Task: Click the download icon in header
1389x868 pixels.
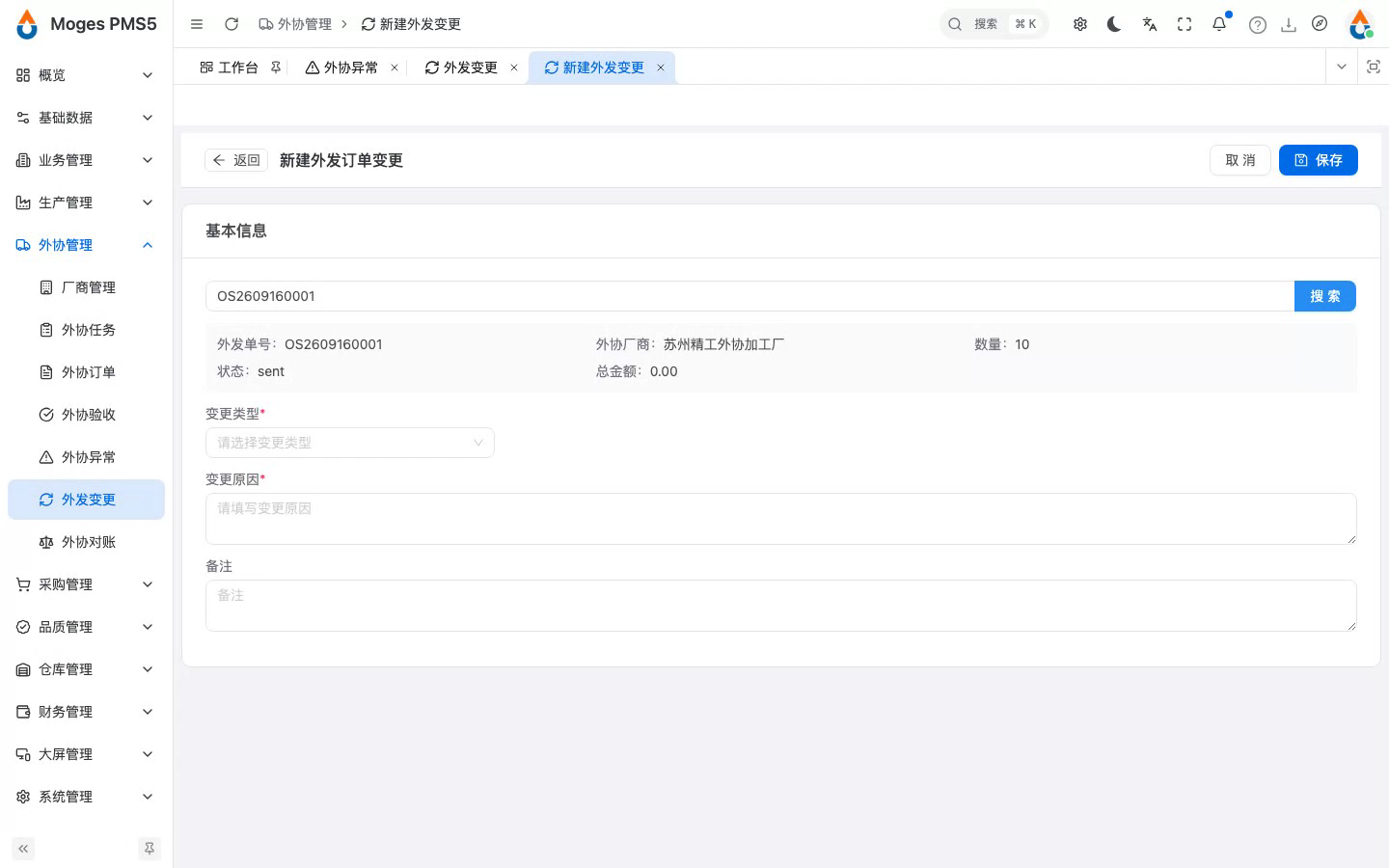Action: coord(1289,25)
